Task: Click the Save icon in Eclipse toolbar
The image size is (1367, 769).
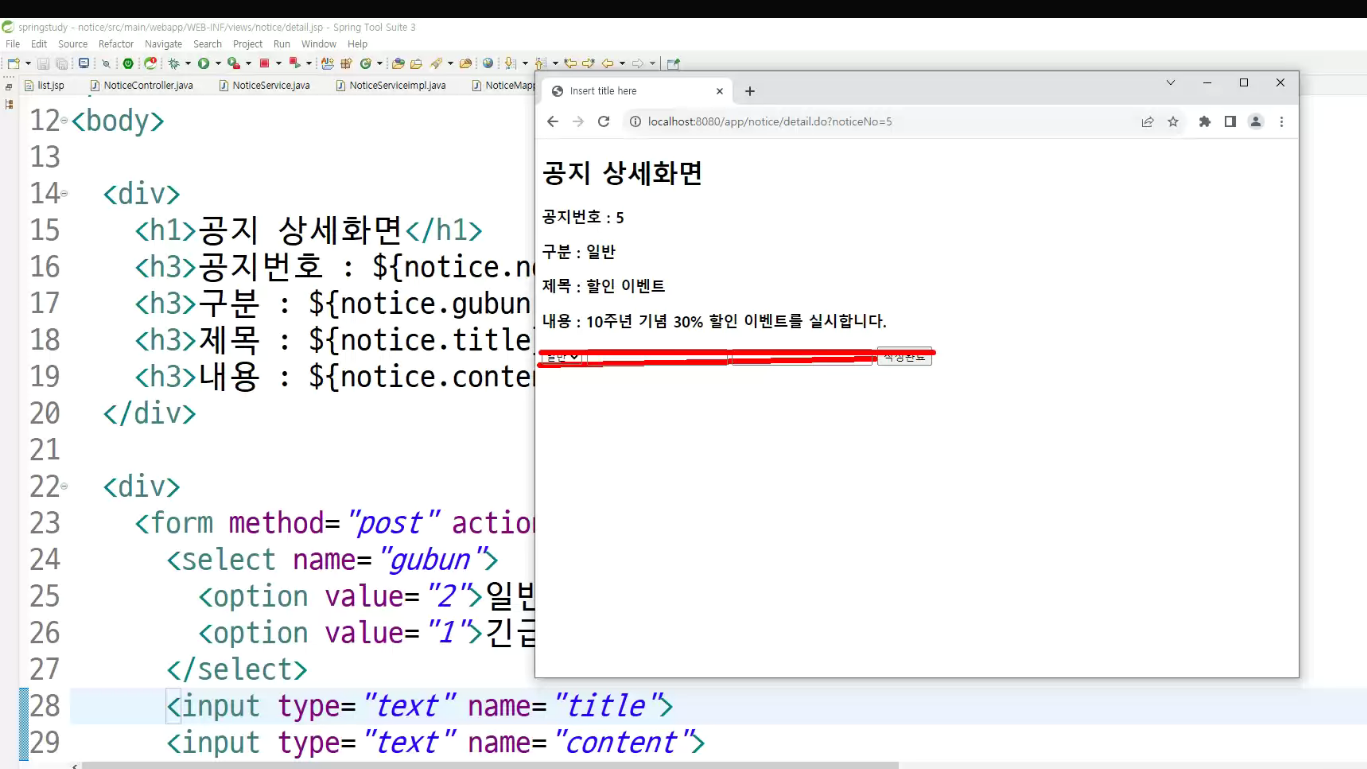Action: [43, 63]
